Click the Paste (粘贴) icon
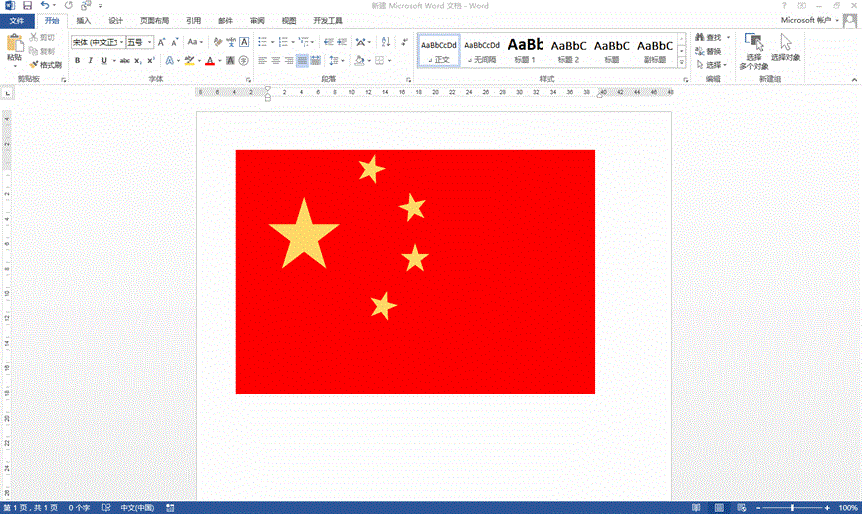 13,45
